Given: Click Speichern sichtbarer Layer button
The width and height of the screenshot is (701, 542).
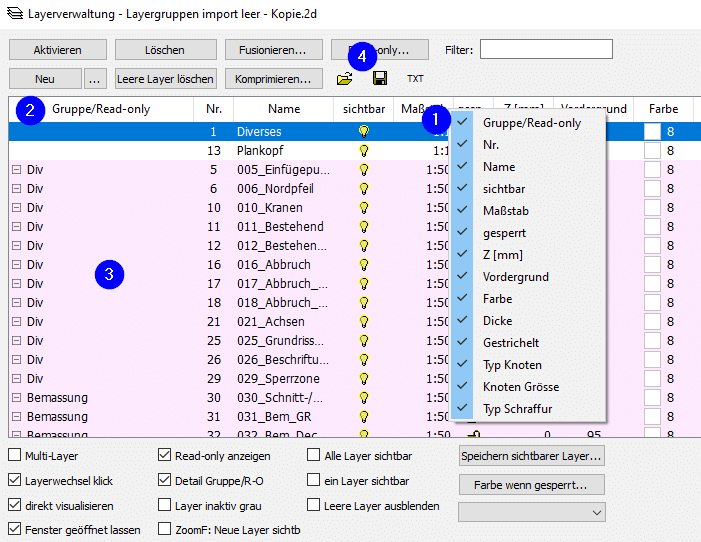Looking at the screenshot, I should tap(532, 456).
